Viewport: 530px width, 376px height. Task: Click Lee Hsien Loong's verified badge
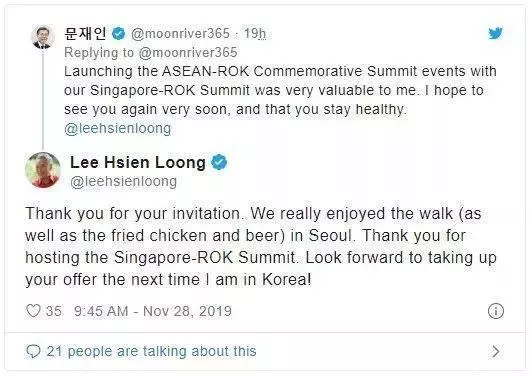click(219, 162)
